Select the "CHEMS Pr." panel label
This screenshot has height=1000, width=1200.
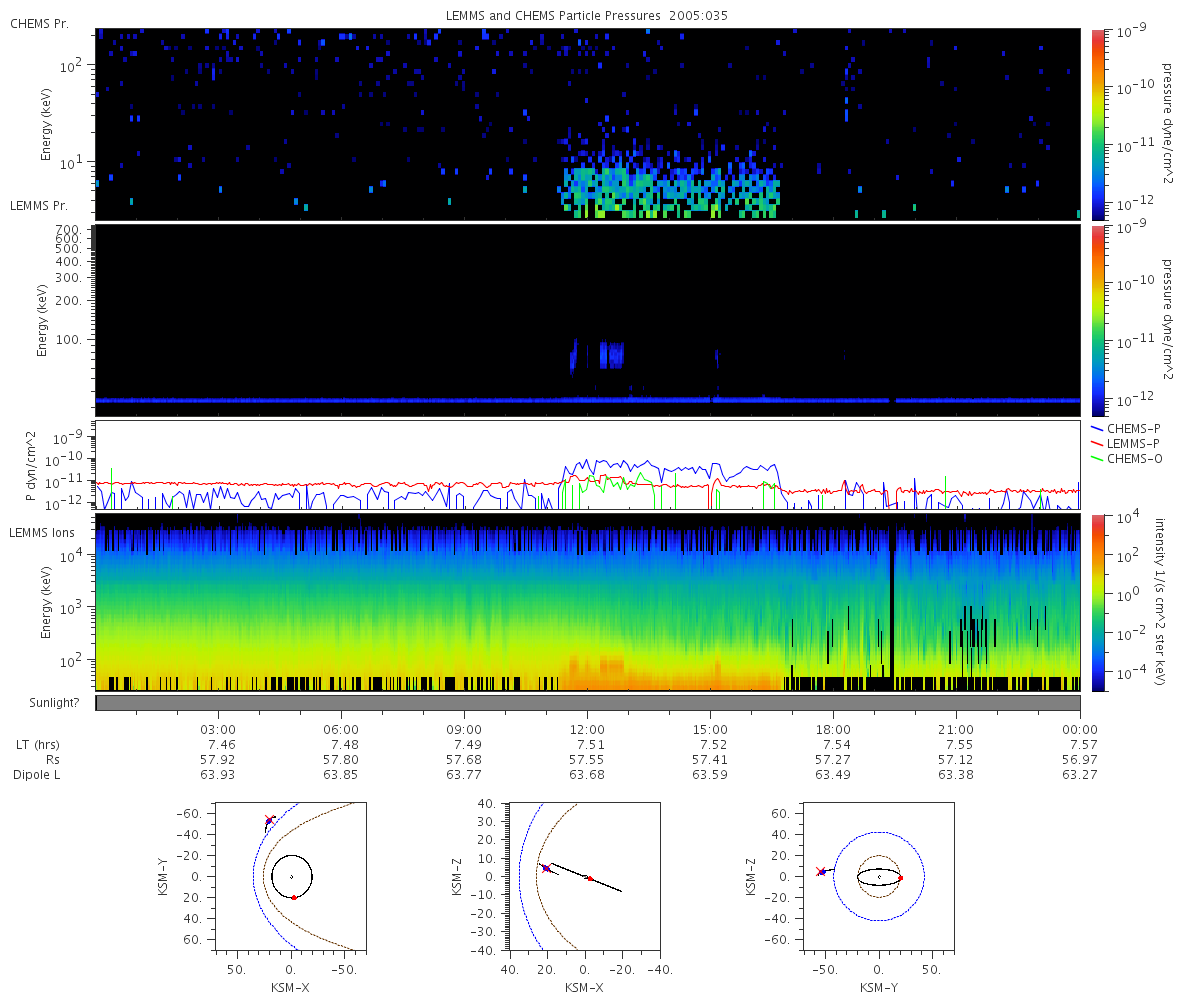pos(39,23)
